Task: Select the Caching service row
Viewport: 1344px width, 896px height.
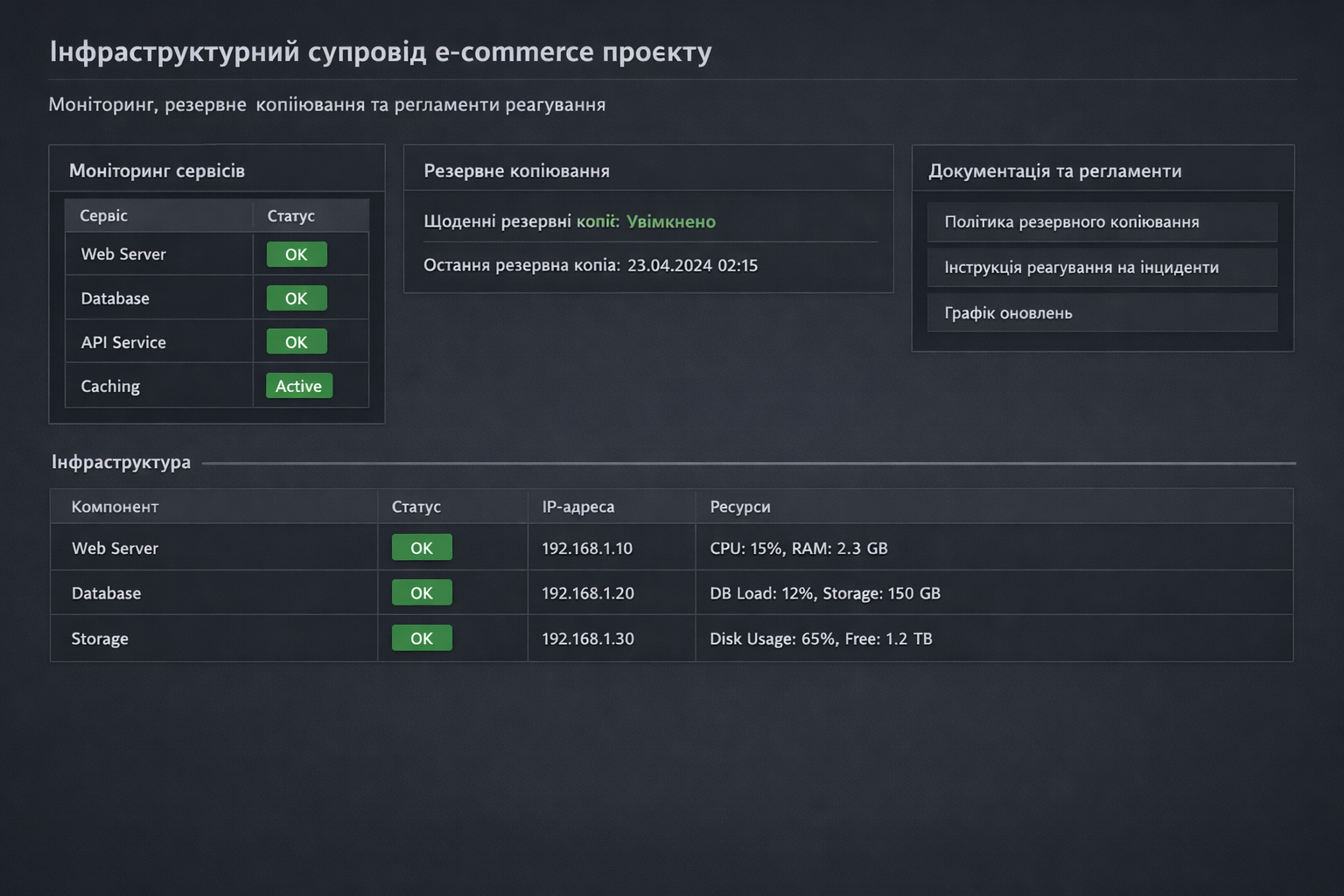Action: [217, 386]
